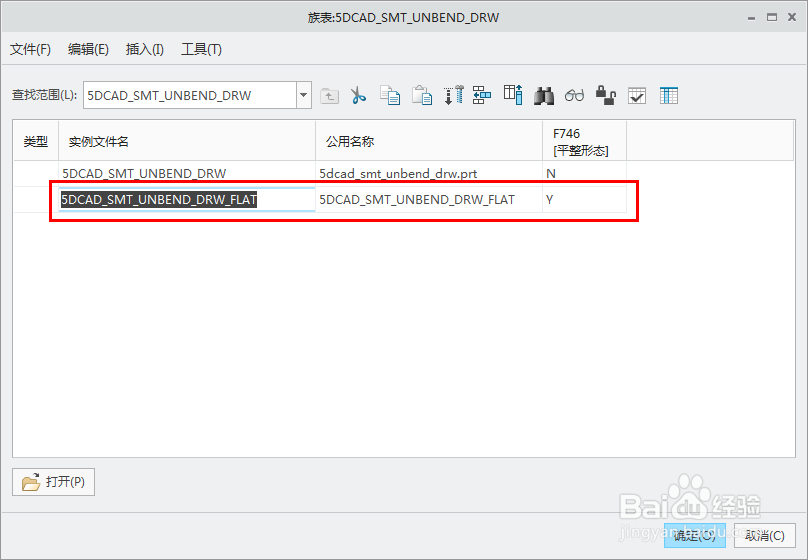Click the Cut scissors icon
Screen dimensions: 808x560
(358, 95)
